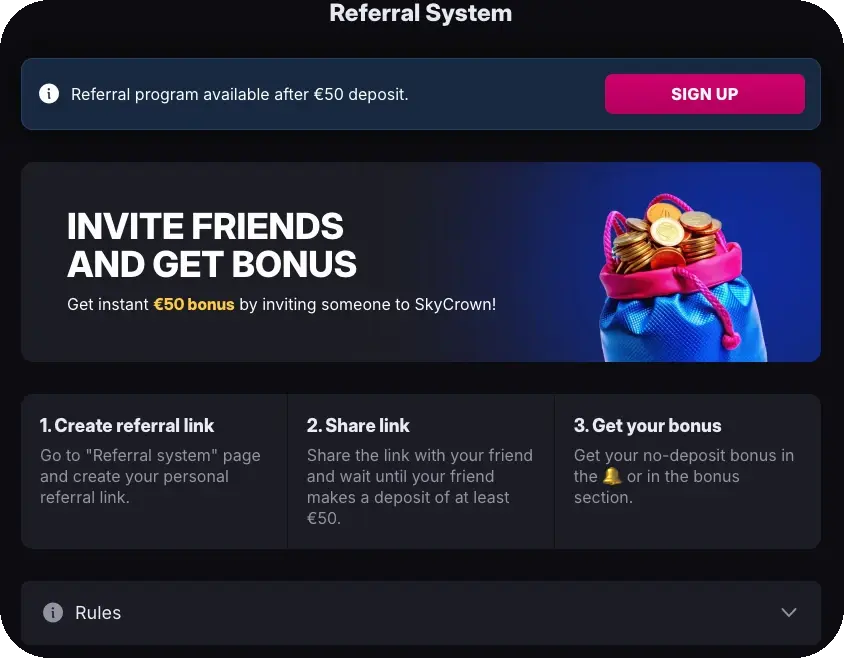Select the '1. Create referral link' step card

tap(153, 470)
